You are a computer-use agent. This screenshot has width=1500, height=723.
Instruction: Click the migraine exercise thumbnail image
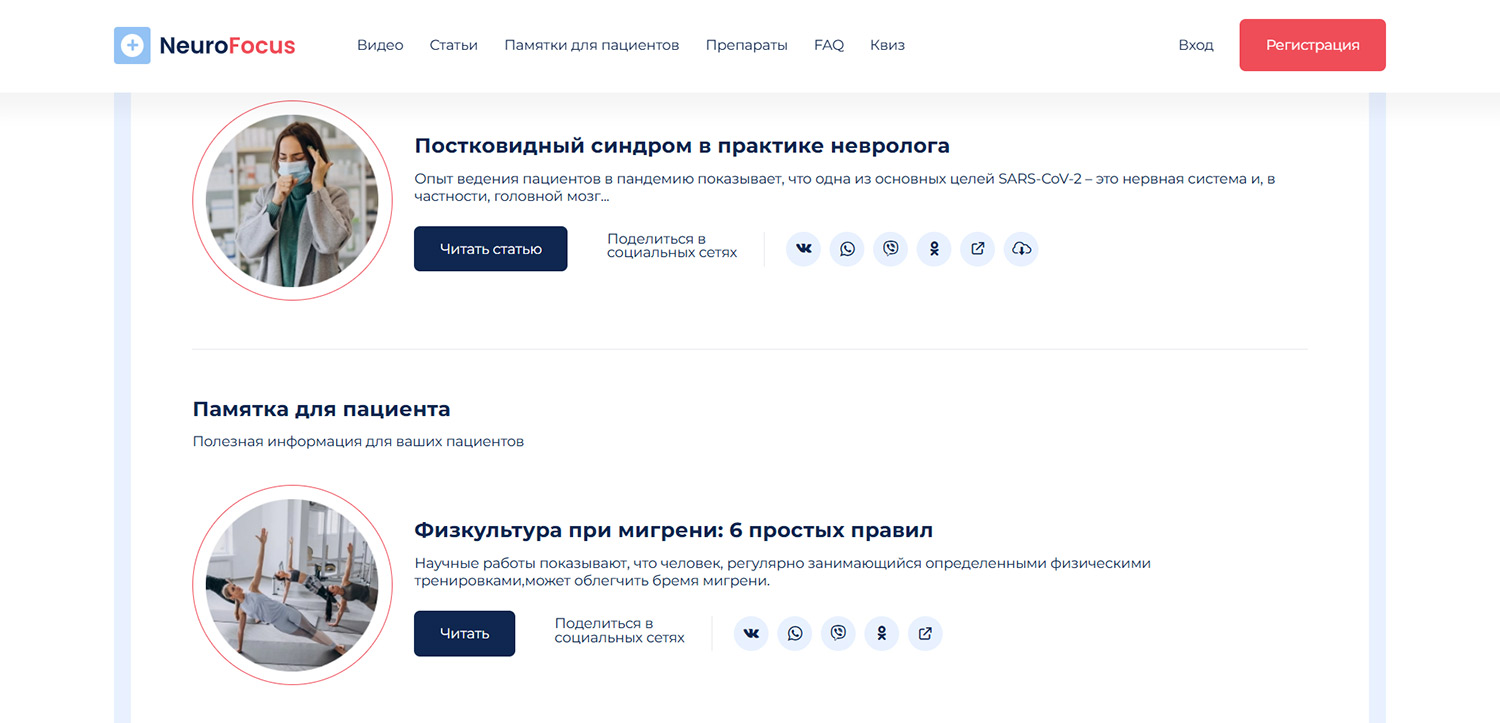(292, 585)
